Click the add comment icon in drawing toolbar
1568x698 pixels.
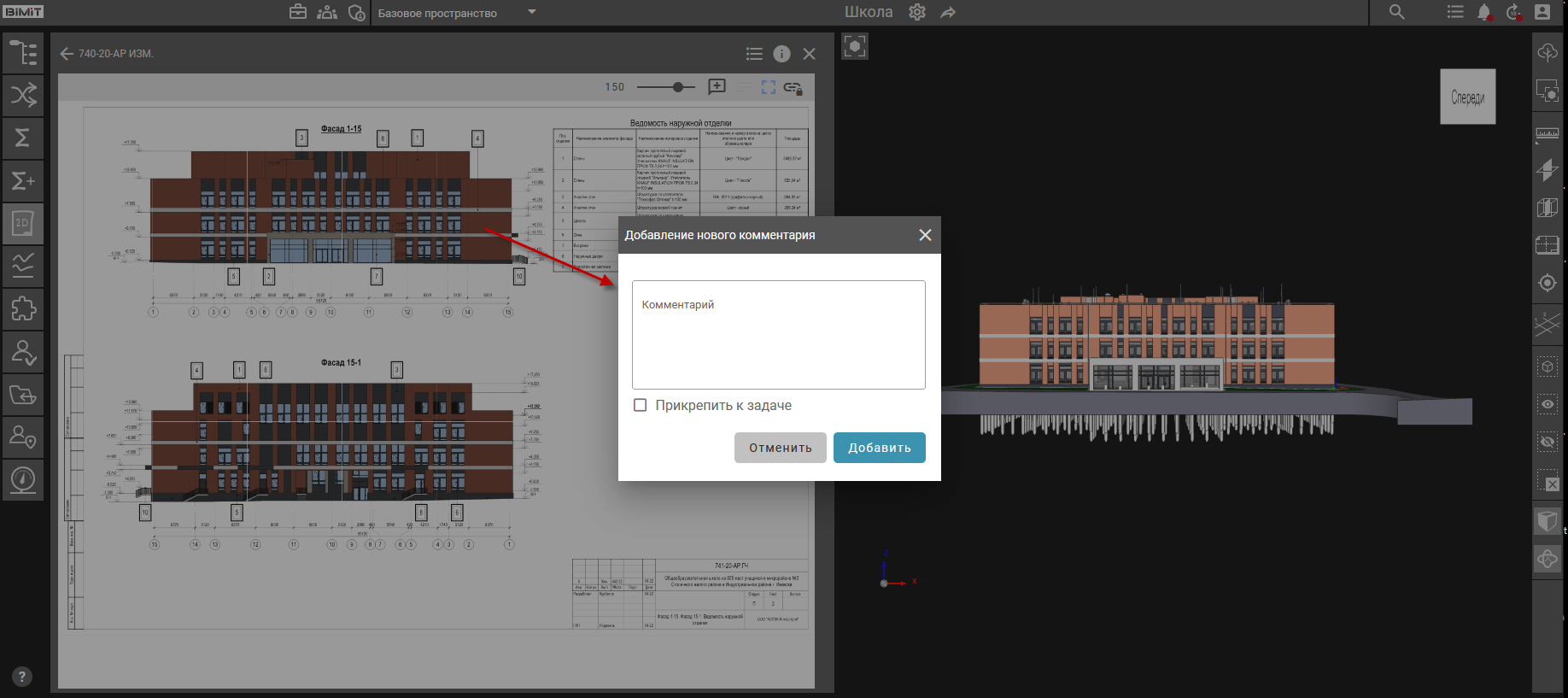[717, 87]
